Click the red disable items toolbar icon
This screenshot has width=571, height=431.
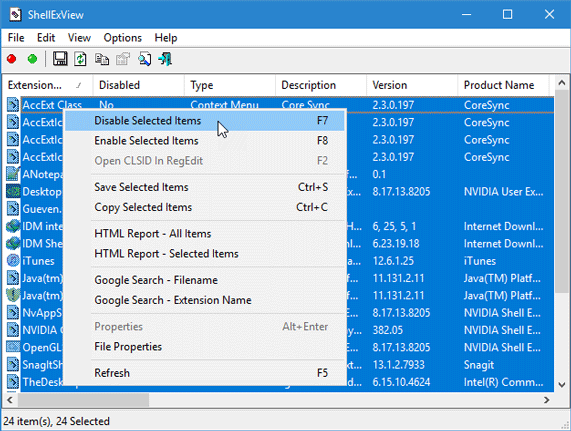(x=12, y=59)
